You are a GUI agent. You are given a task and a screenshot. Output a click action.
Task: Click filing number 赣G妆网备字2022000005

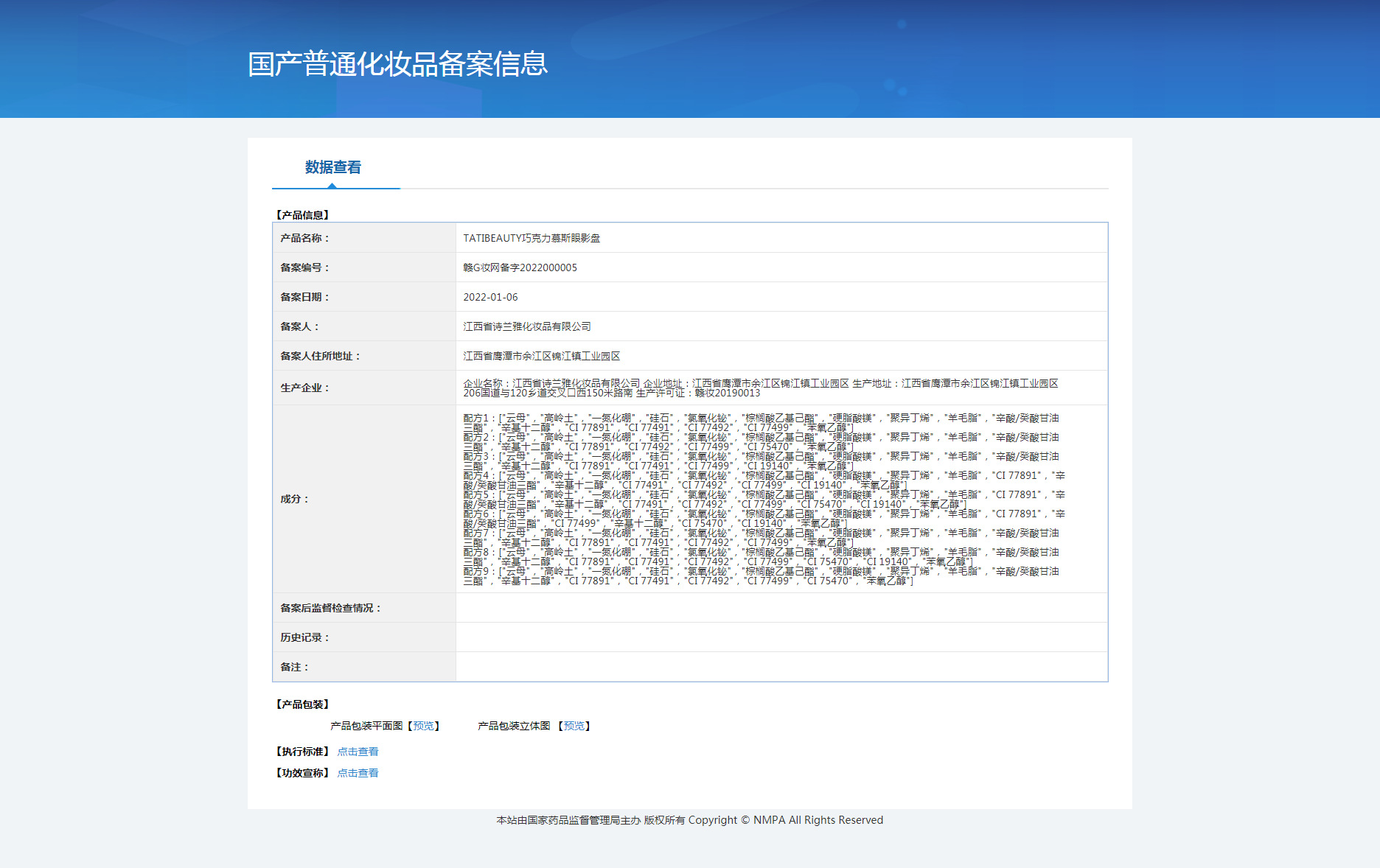pyautogui.click(x=520, y=267)
